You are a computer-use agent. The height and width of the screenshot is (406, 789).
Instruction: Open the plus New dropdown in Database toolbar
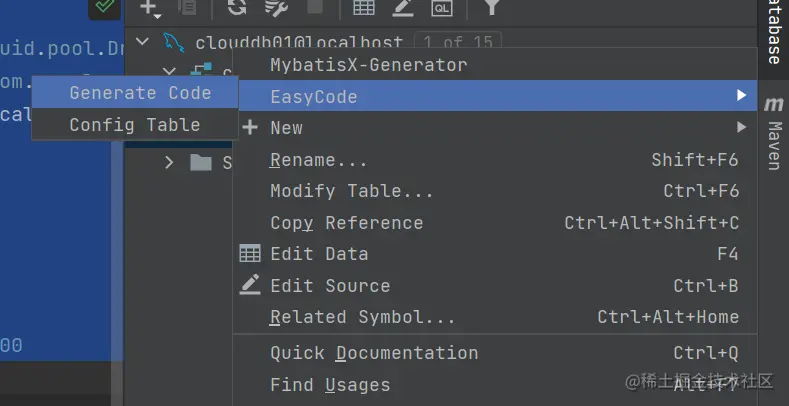click(150, 8)
